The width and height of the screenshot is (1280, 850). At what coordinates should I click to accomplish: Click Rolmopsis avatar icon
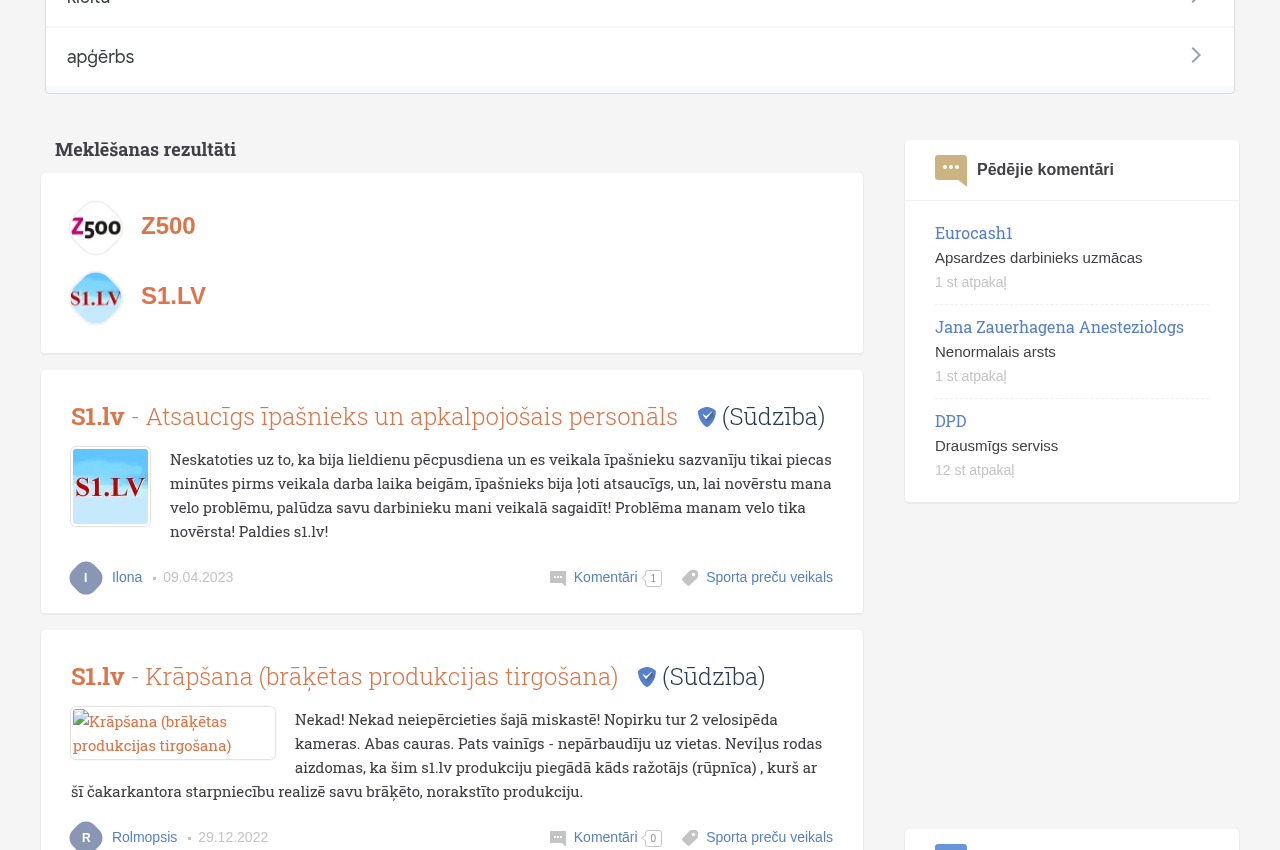86,837
